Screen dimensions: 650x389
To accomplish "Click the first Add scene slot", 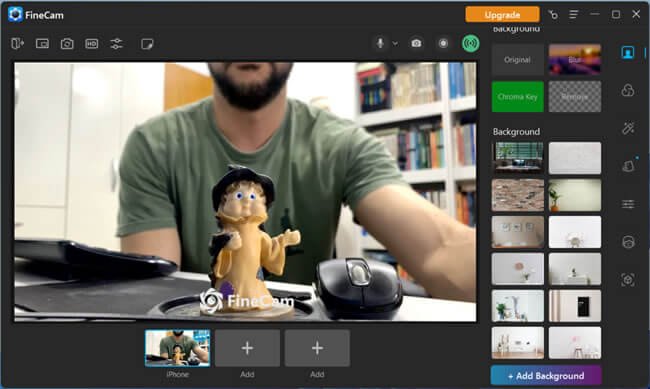I will [x=247, y=348].
